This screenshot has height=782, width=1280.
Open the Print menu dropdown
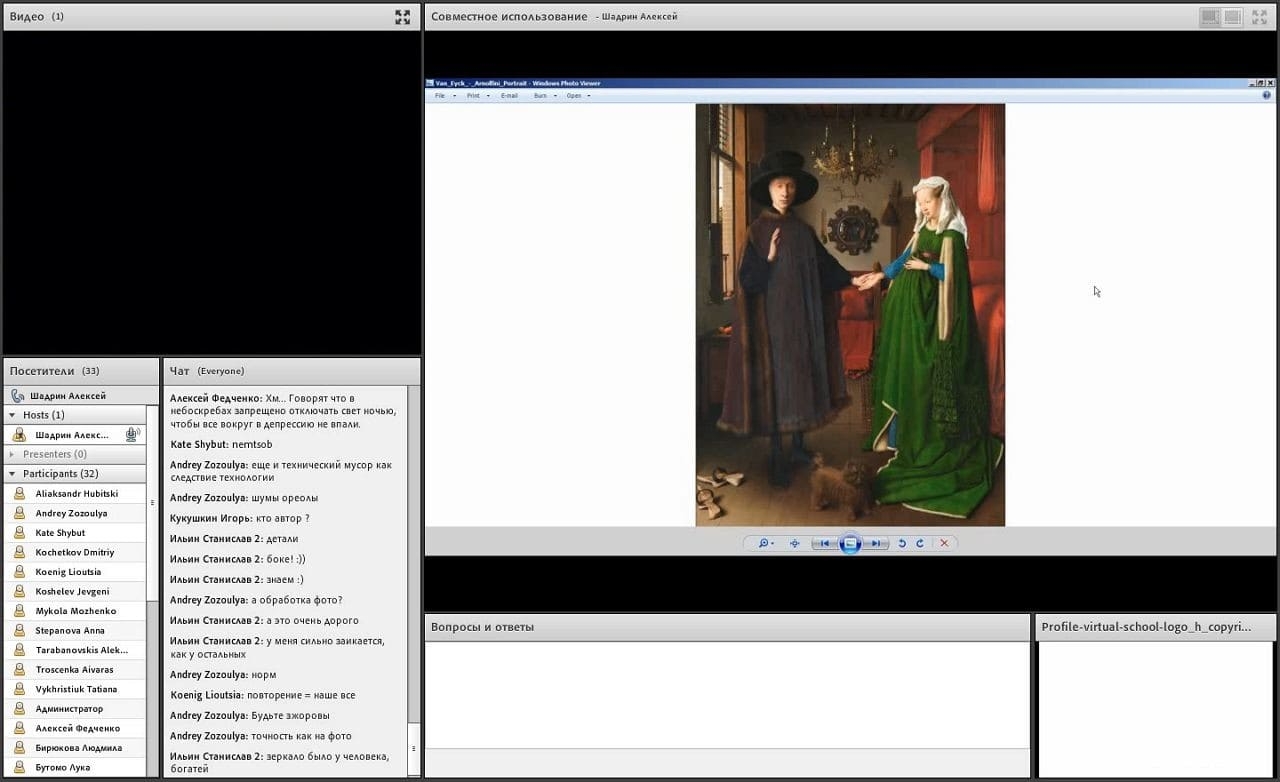click(x=476, y=96)
